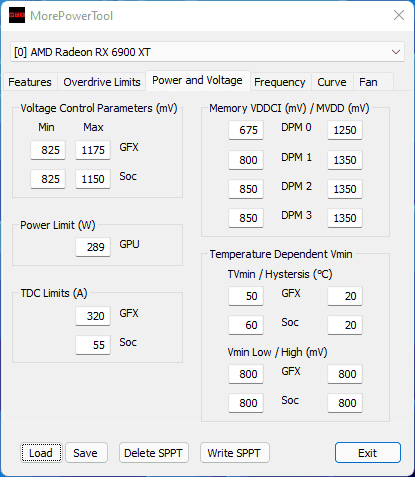415x477 pixels.
Task: Edit the TDC Limits GFX field
Action: click(93, 316)
